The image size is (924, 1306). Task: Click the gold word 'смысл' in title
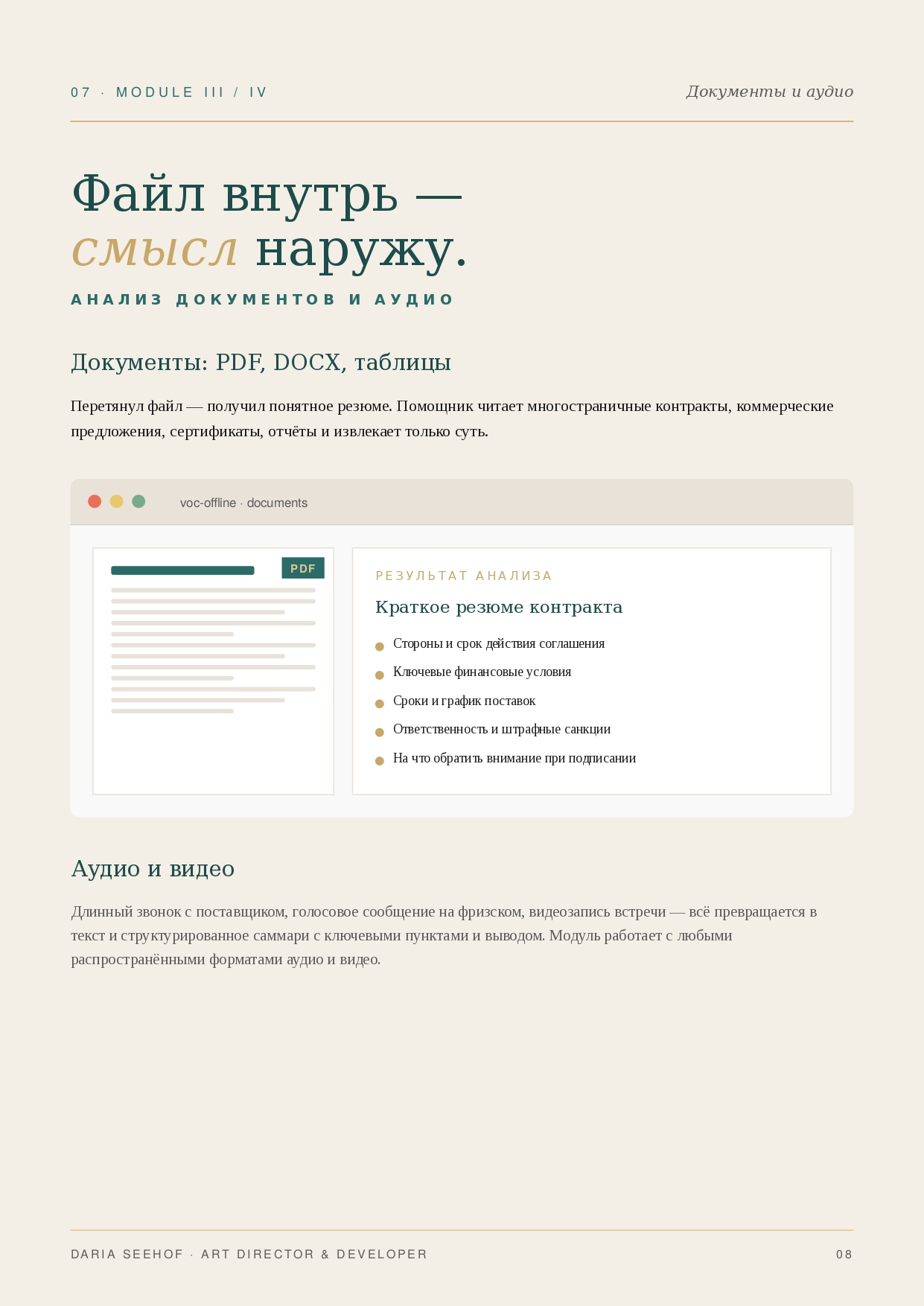155,249
